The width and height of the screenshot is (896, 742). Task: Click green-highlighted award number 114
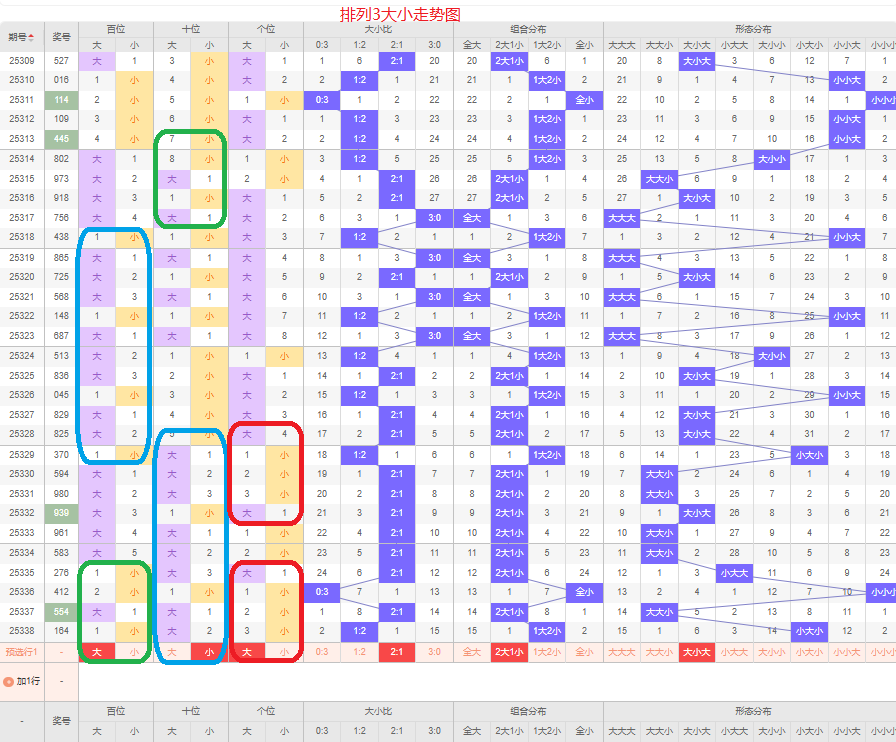(61, 100)
